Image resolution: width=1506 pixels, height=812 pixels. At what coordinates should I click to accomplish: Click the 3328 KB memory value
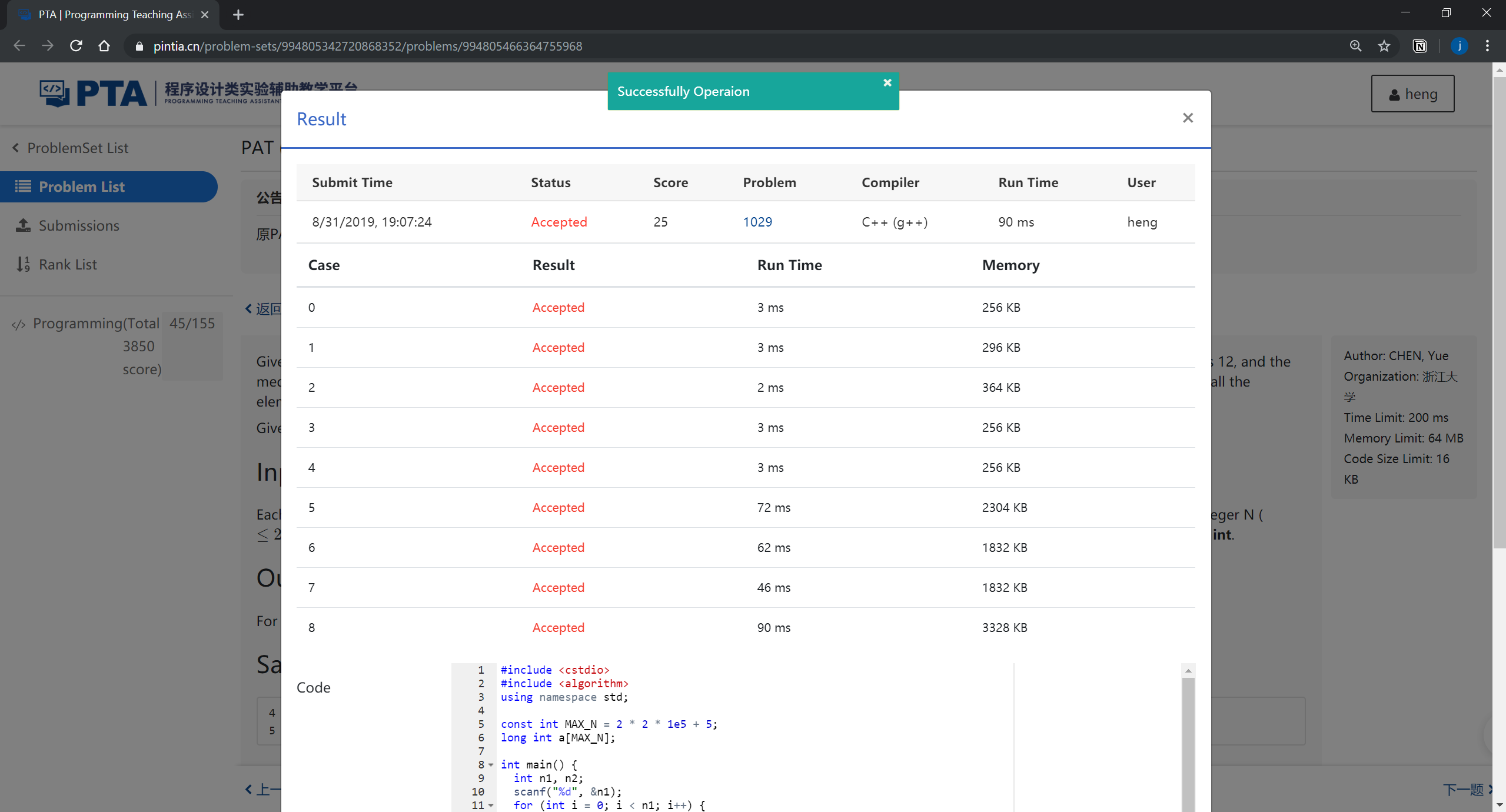coord(1005,627)
